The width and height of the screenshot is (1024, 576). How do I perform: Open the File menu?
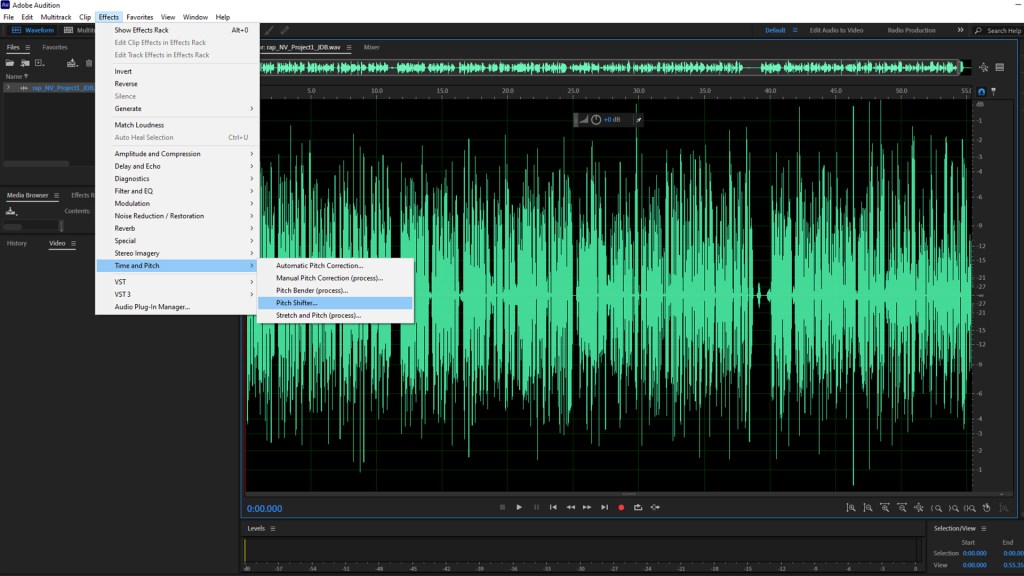(8, 17)
